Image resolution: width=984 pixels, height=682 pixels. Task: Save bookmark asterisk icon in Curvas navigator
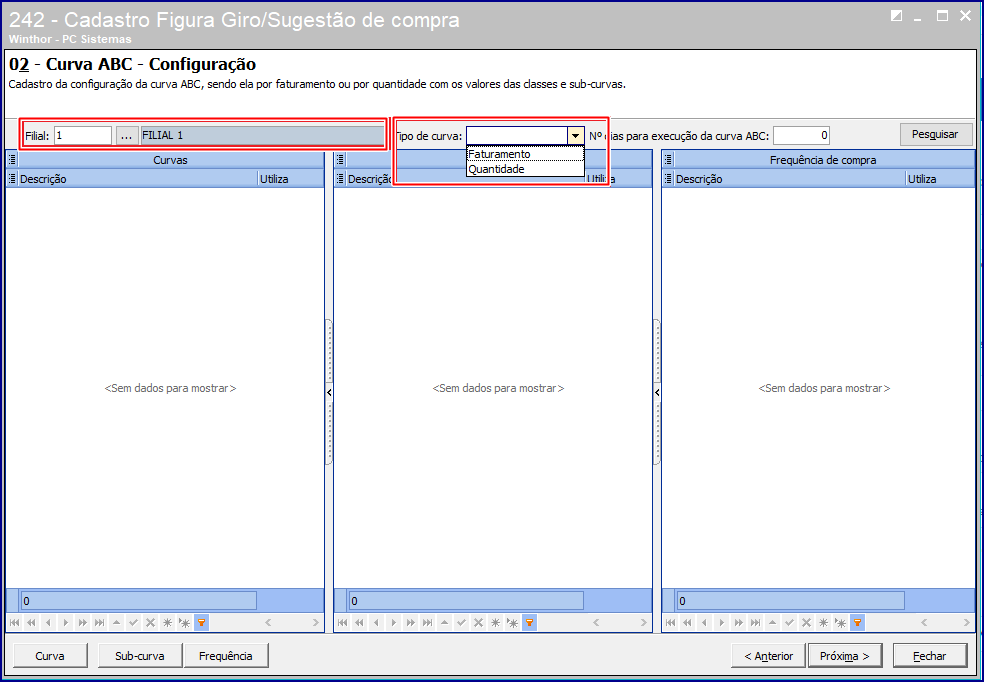167,622
